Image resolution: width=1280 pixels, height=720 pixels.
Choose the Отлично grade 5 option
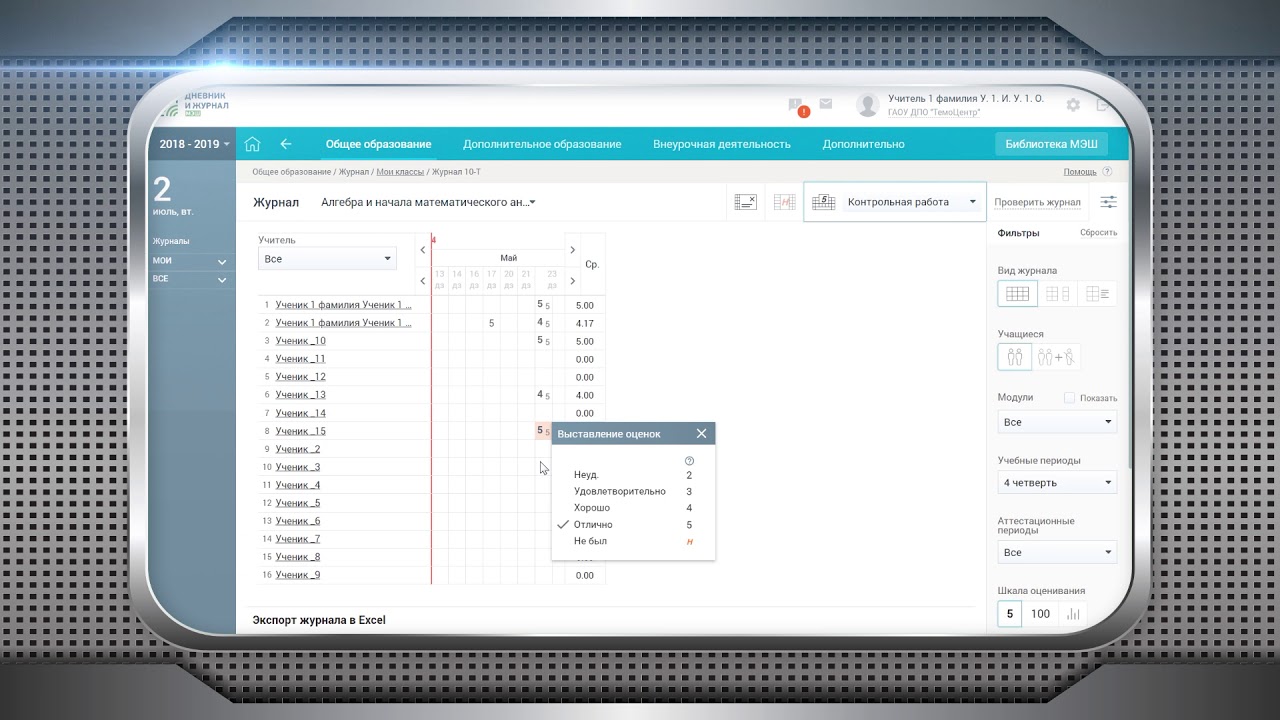tap(633, 525)
